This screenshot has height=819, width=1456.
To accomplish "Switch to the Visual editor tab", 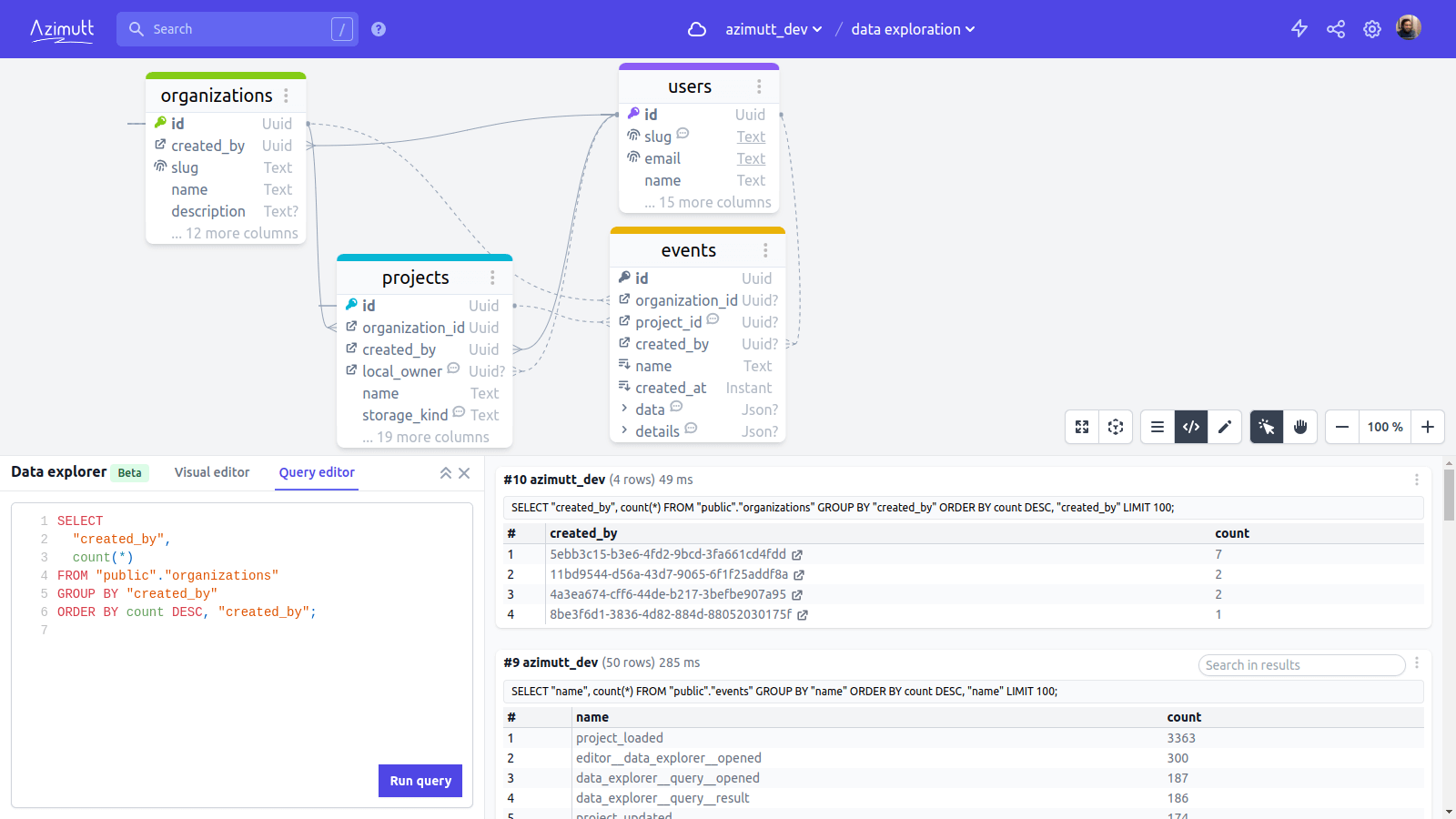I will point(212,471).
